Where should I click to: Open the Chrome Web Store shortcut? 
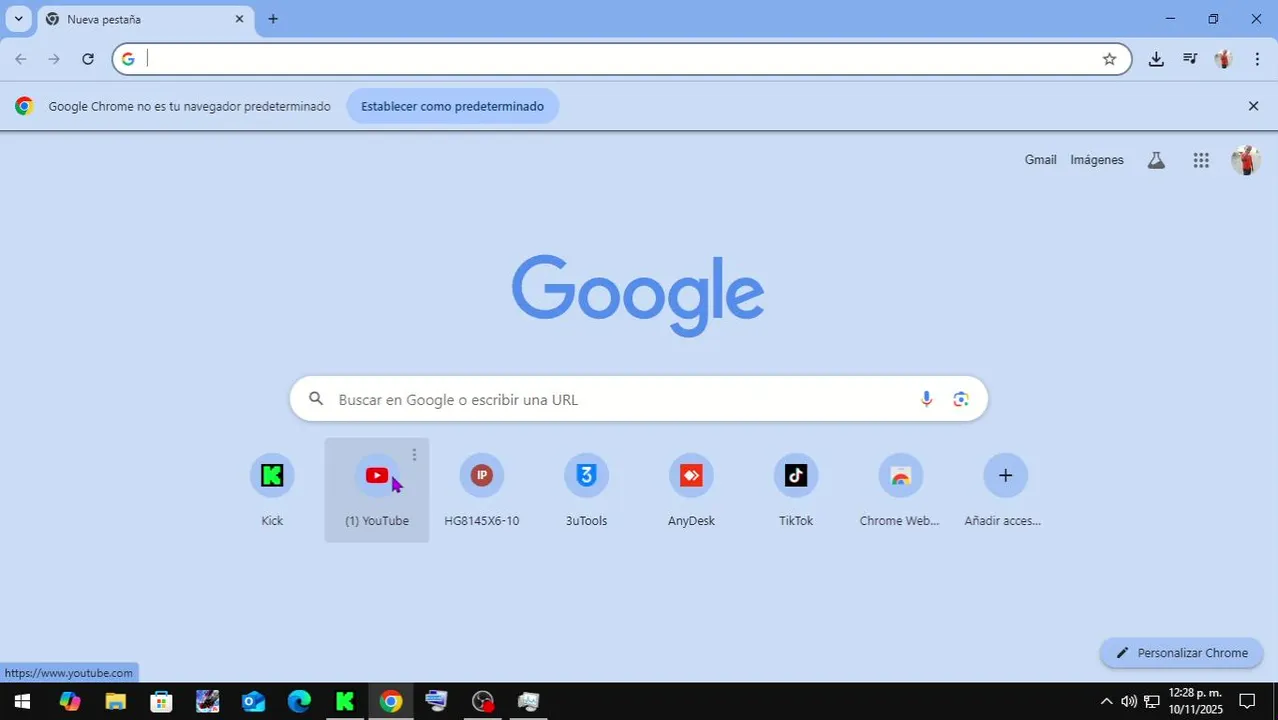point(900,490)
